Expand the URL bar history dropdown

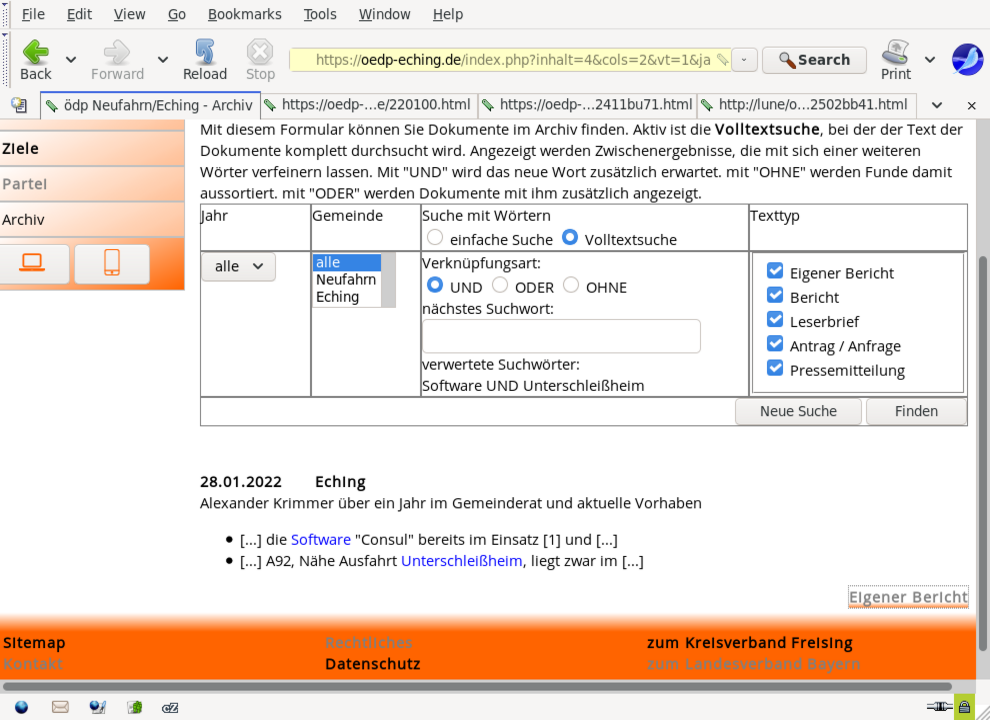(744, 60)
